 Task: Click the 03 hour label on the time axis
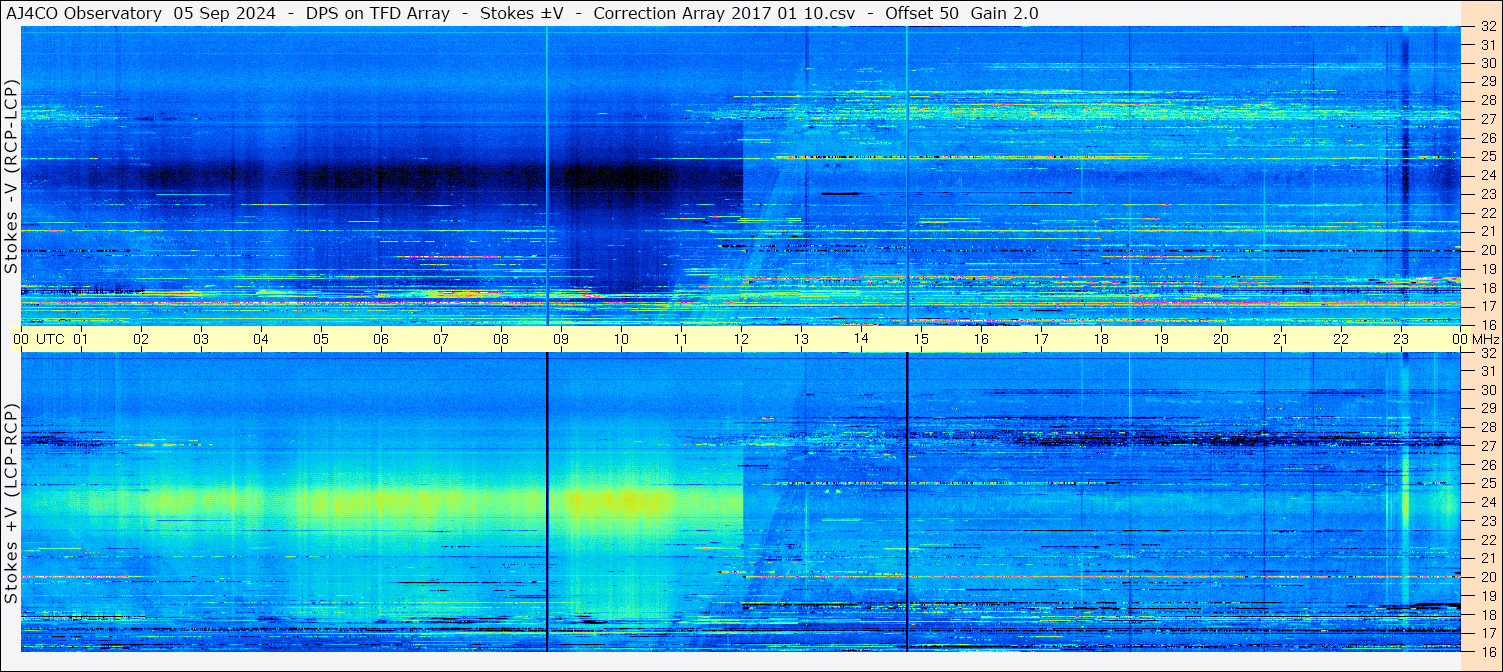click(x=201, y=340)
